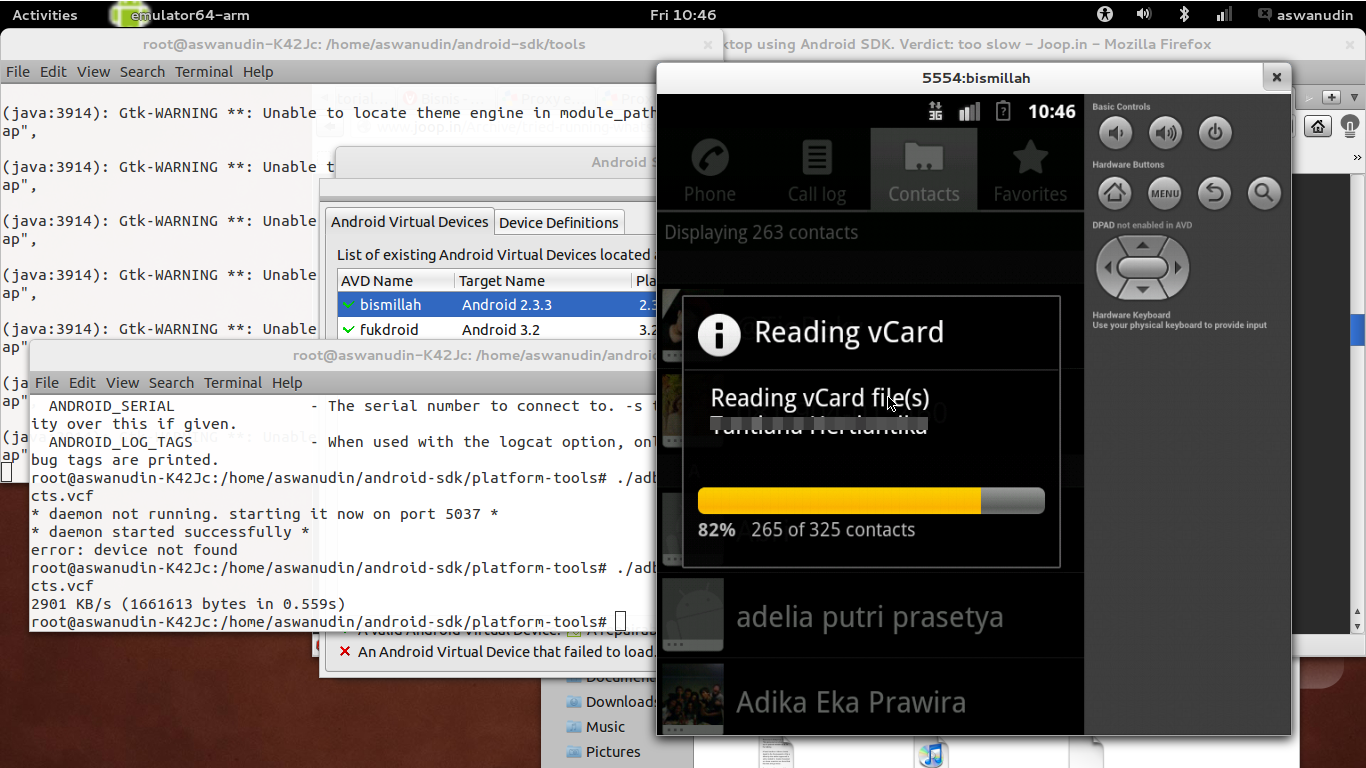Click the red X failed-to-load icon in the AVD Manager

pos(345,651)
